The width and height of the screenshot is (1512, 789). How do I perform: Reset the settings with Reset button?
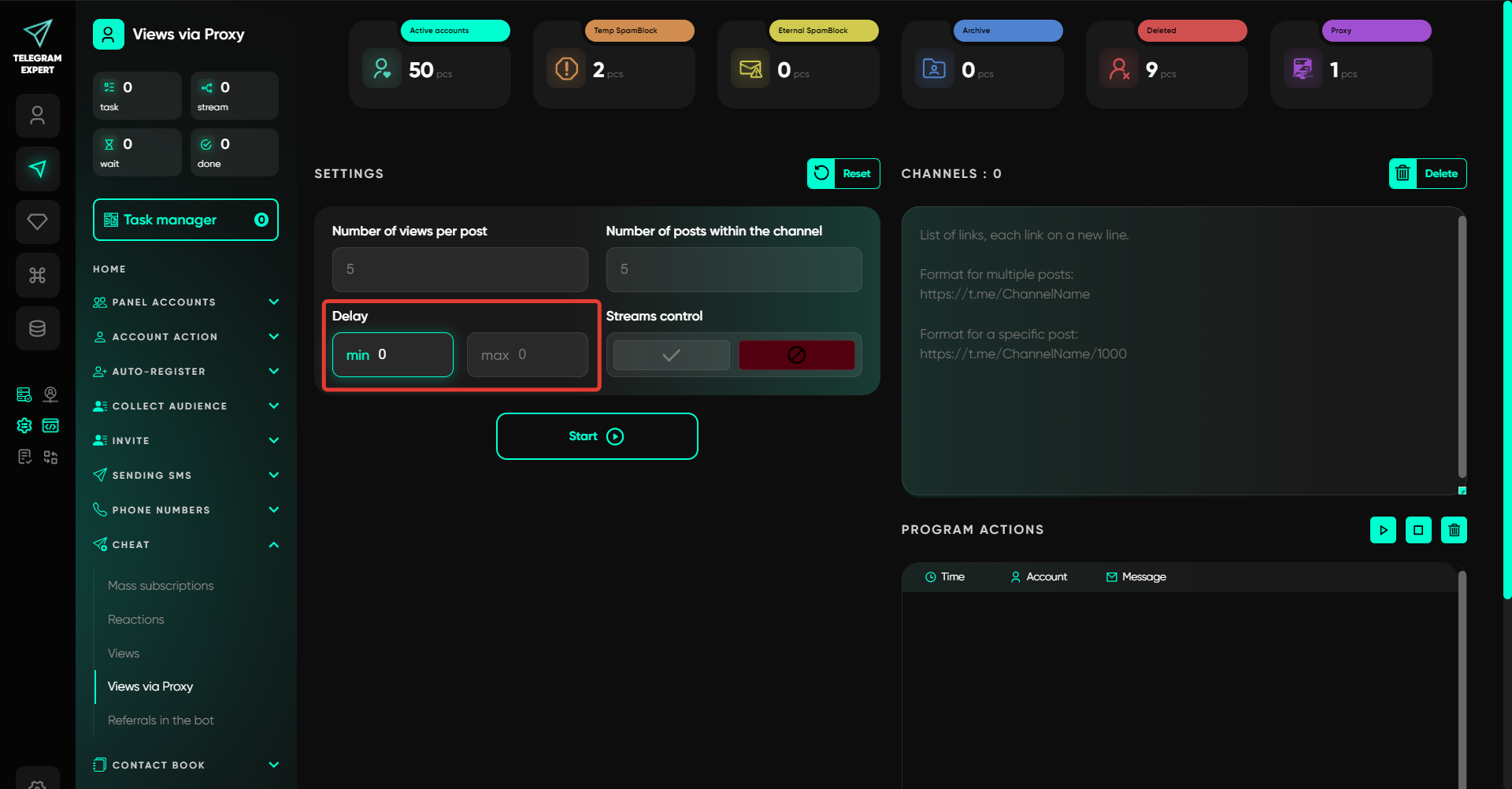tap(843, 174)
